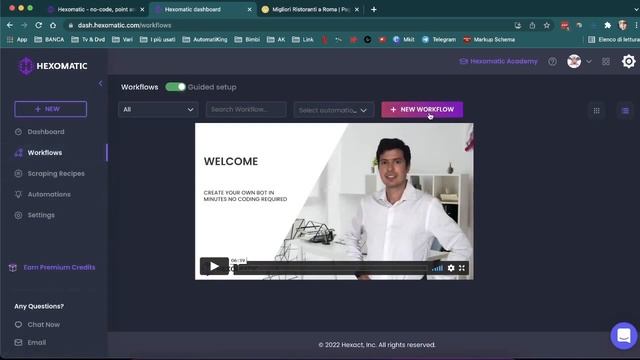Go back in browser history

10,25
